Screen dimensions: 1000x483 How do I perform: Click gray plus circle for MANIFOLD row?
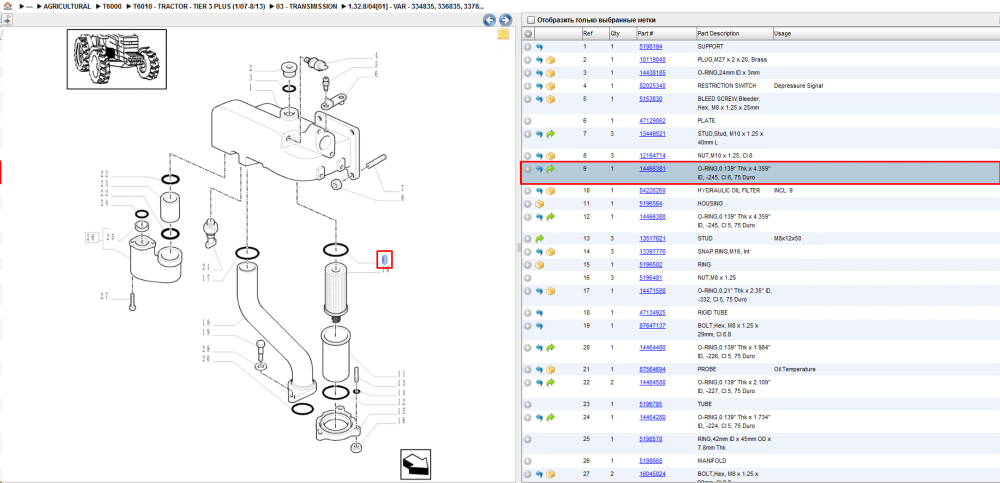[528, 461]
